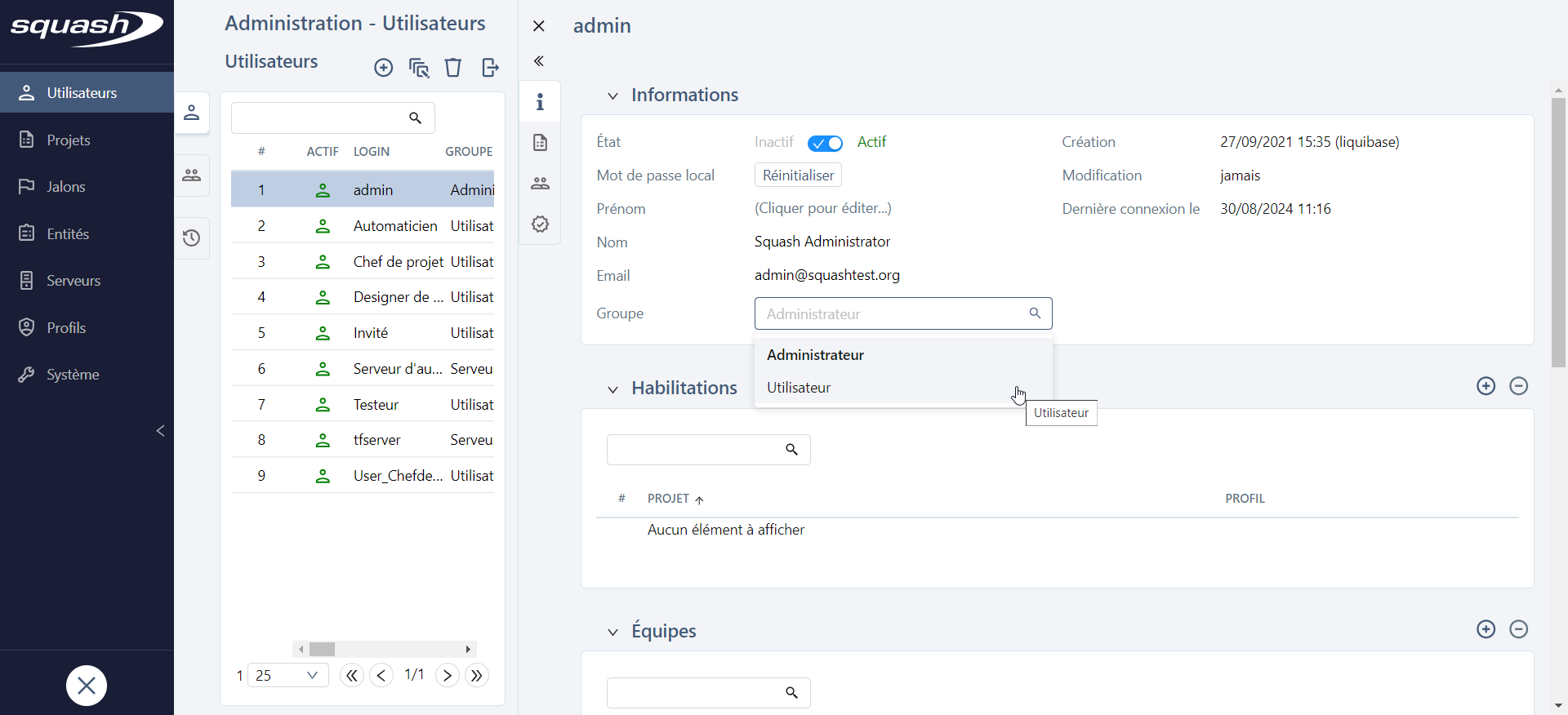This screenshot has height=715, width=1568.
Task: Jump to Équipes anchor icon
Action: (540, 184)
